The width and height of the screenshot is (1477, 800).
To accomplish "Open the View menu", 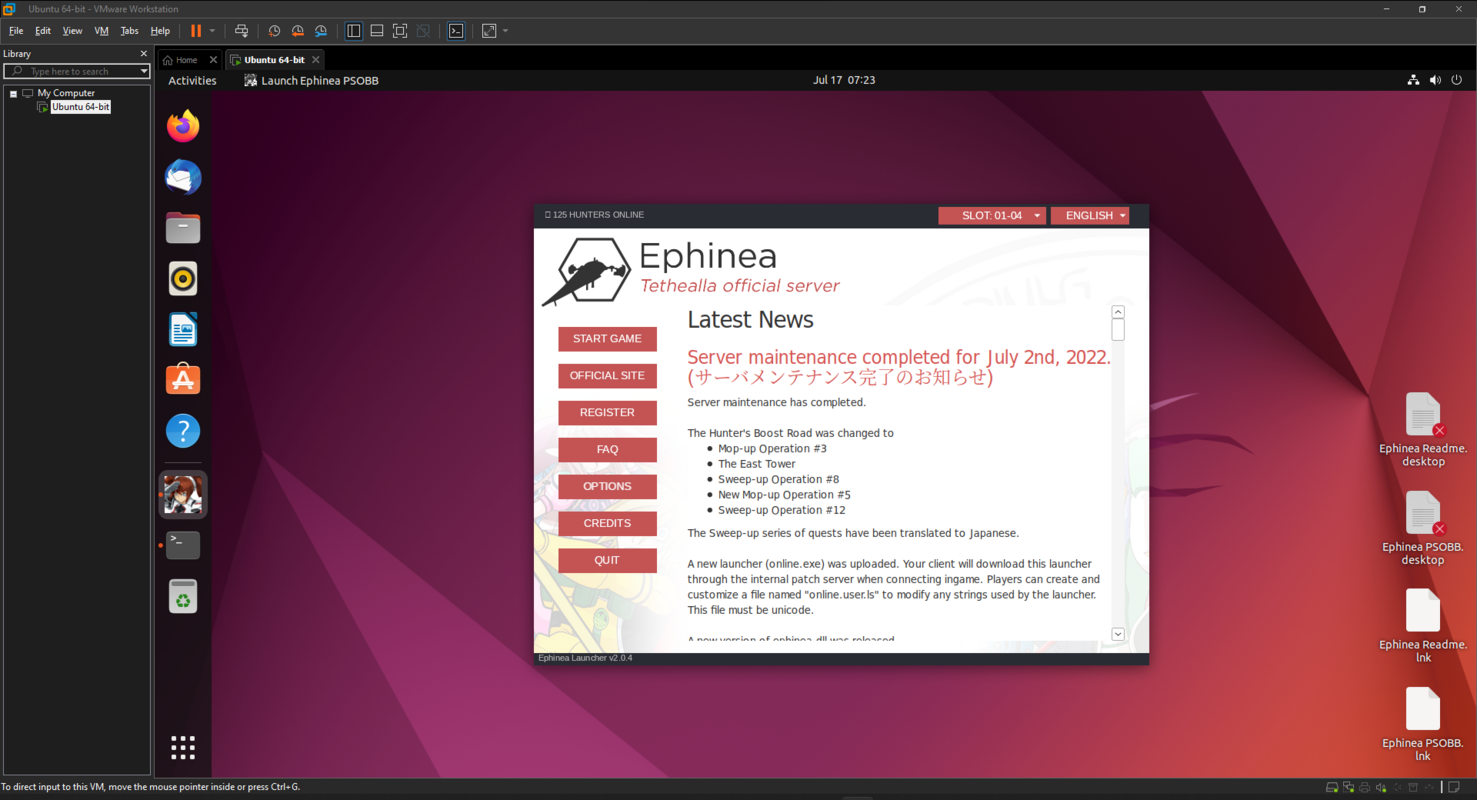I will coord(72,31).
